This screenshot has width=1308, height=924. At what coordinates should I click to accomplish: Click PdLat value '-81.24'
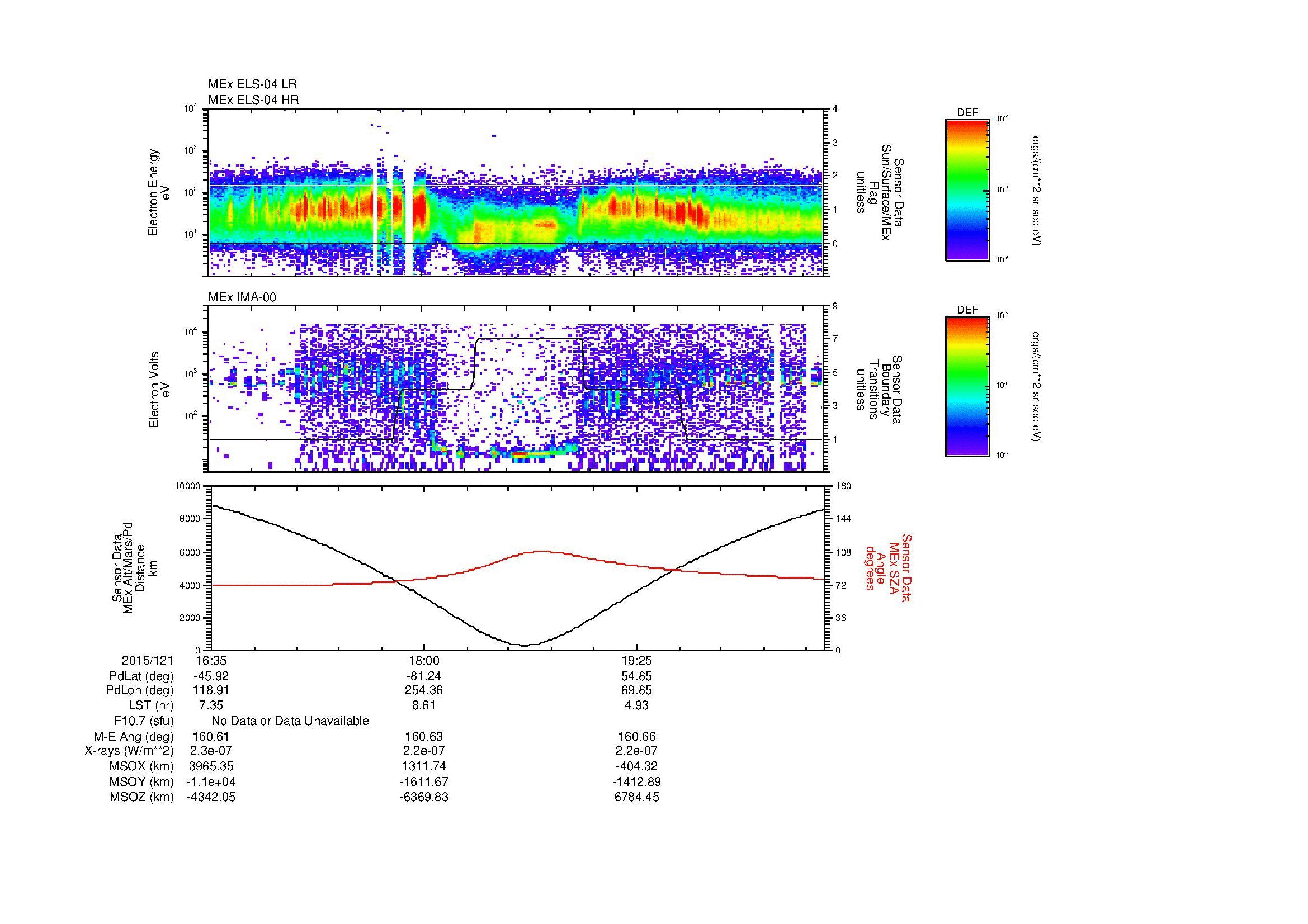[x=424, y=676]
